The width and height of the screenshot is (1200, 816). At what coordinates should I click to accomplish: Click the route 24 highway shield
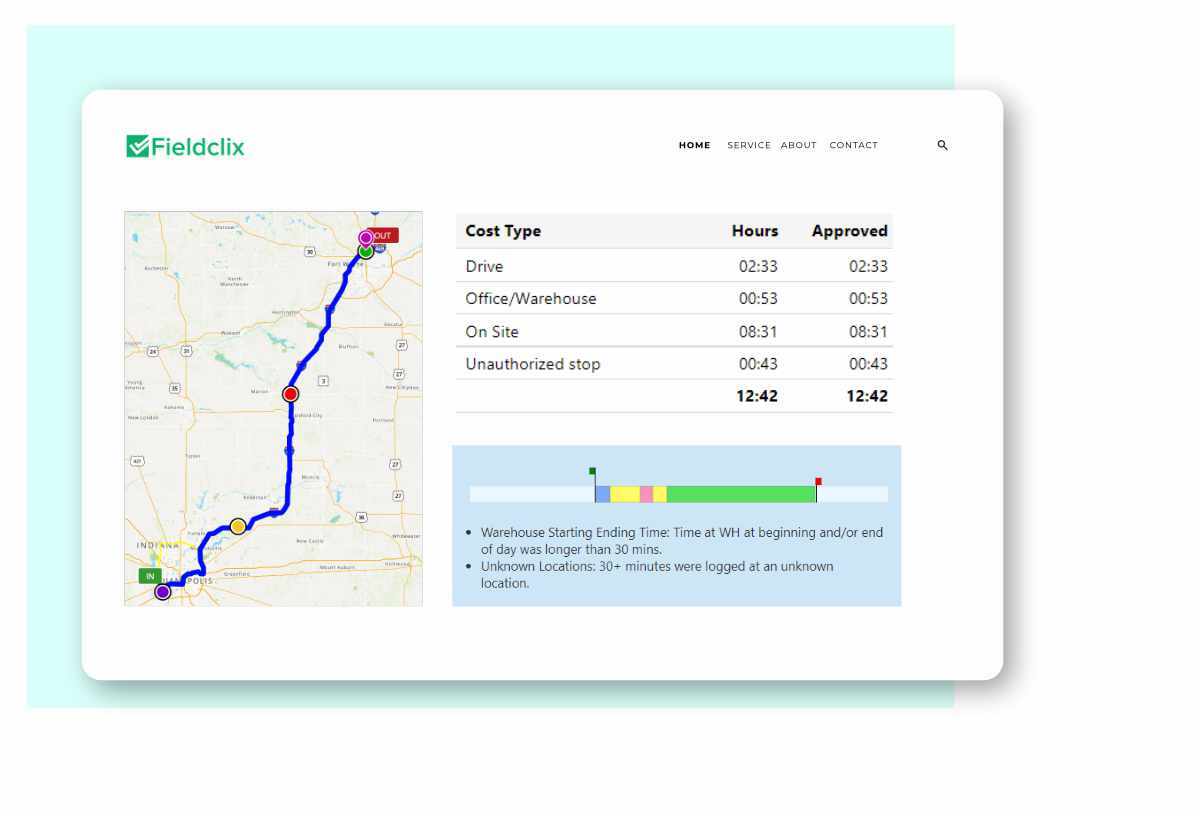coord(153,352)
